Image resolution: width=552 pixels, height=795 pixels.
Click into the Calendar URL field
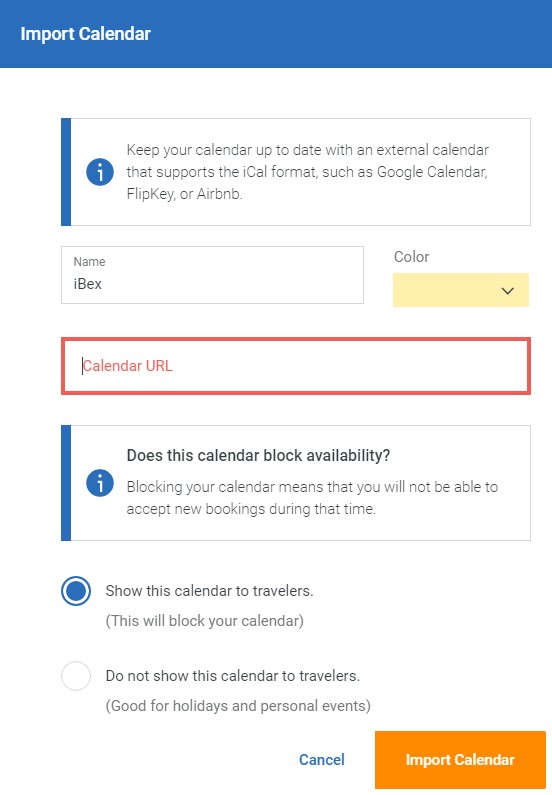[296, 366]
